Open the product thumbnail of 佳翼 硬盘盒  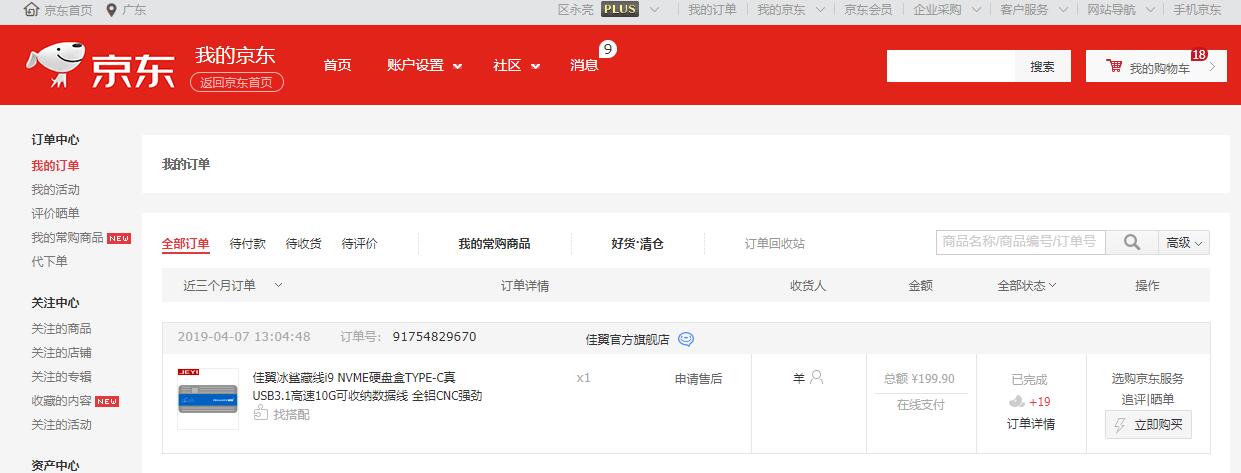207,398
